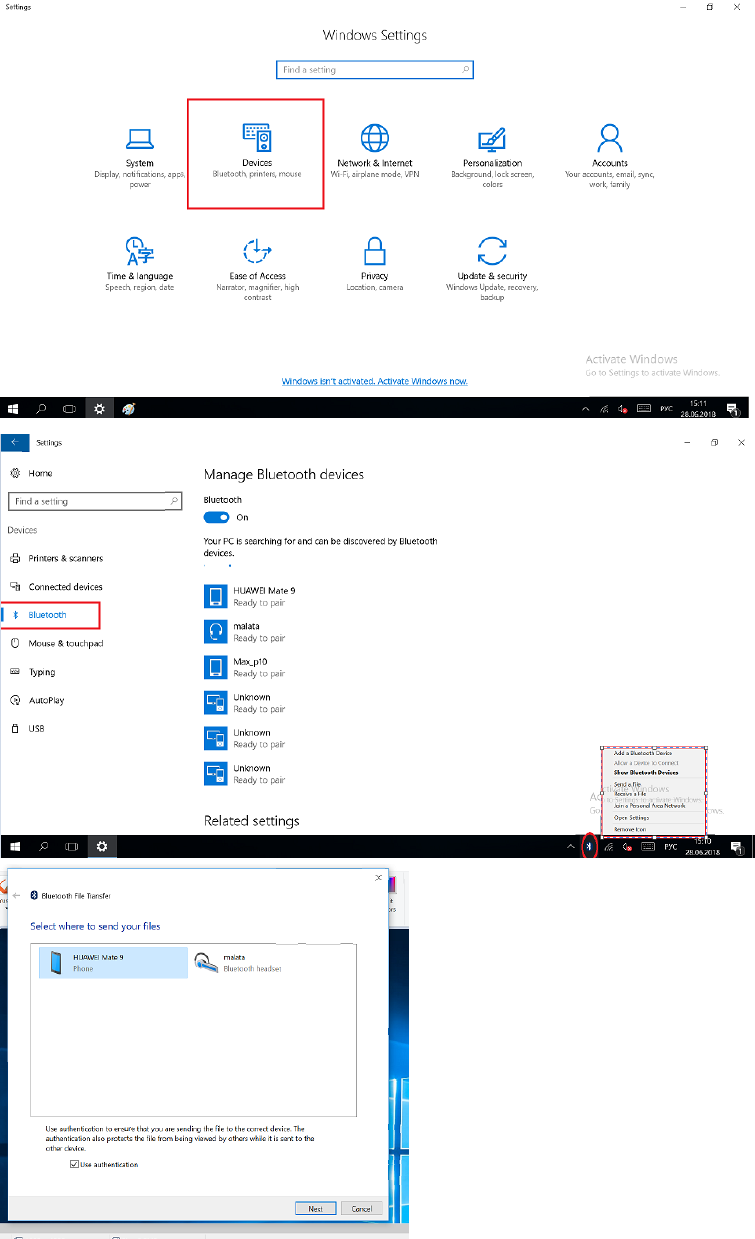Open Time & language settings tile
The height and width of the screenshot is (1239, 755).
pos(140,264)
